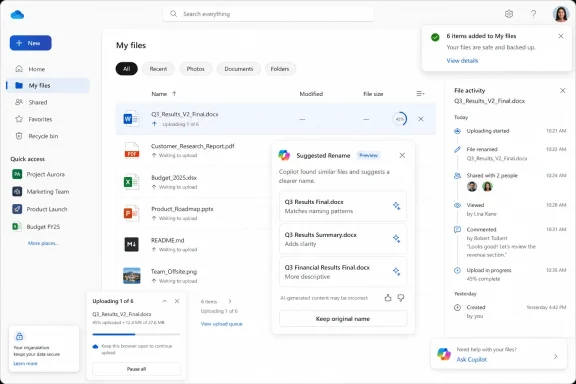
Task: Click the upload progress bar
Action: tap(136, 334)
